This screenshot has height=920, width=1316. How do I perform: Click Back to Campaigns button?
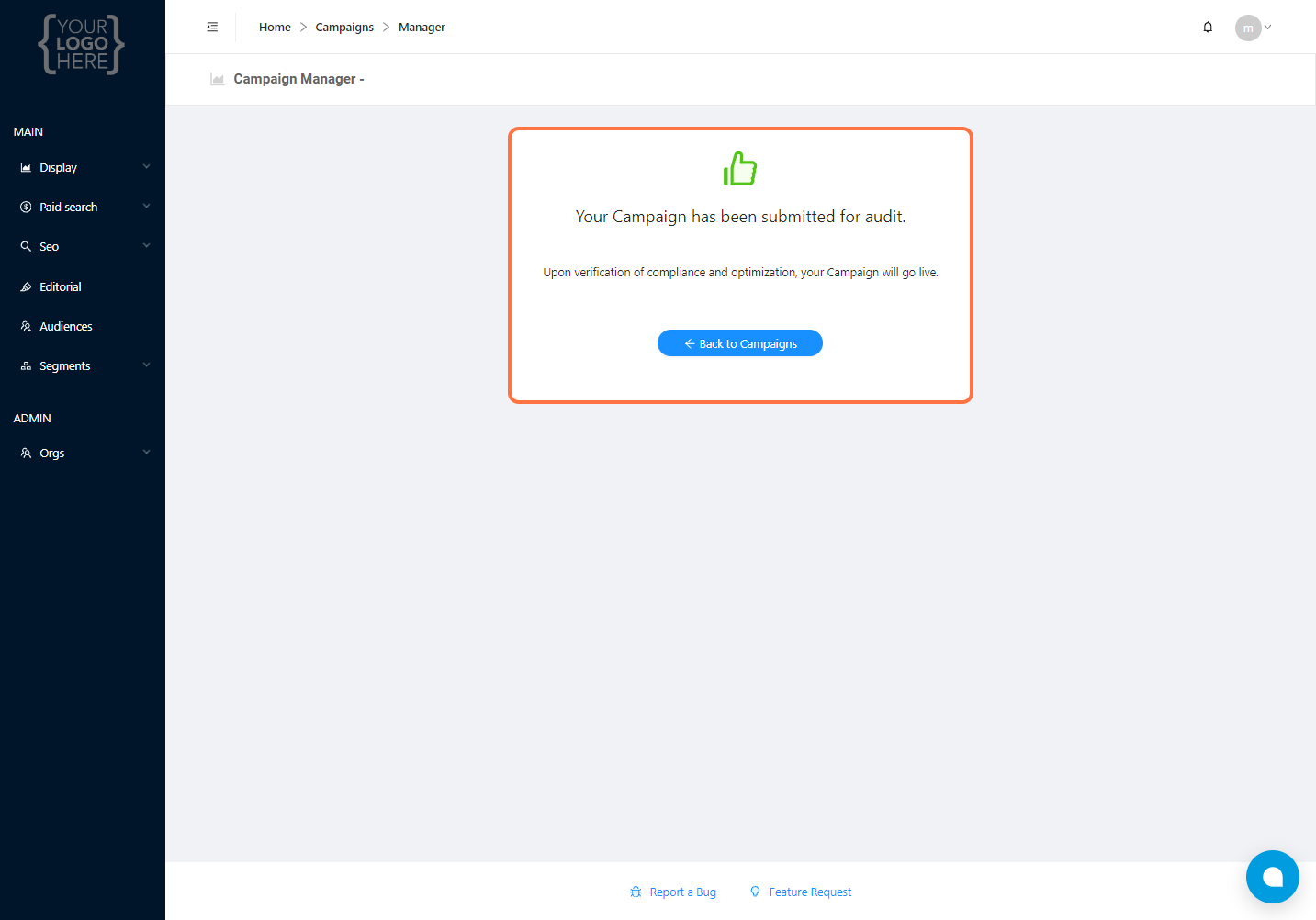point(740,343)
